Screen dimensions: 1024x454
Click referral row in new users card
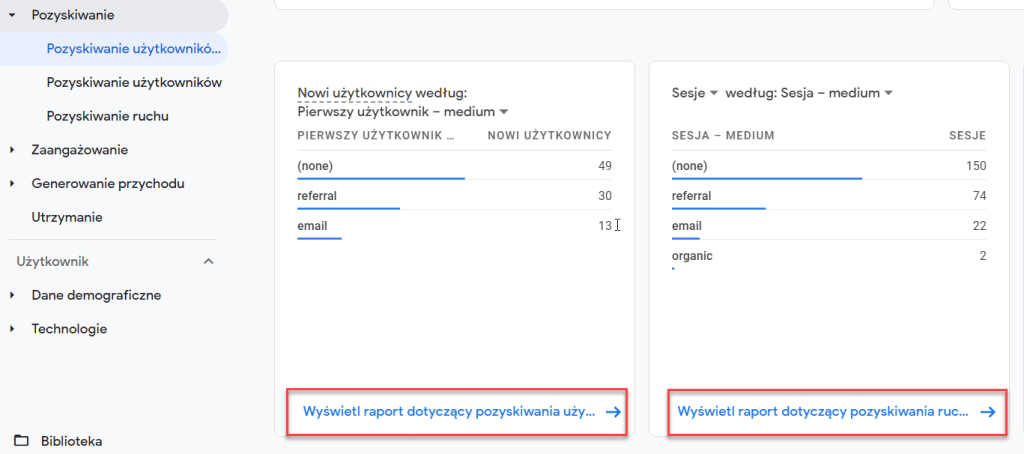pyautogui.click(x=454, y=196)
